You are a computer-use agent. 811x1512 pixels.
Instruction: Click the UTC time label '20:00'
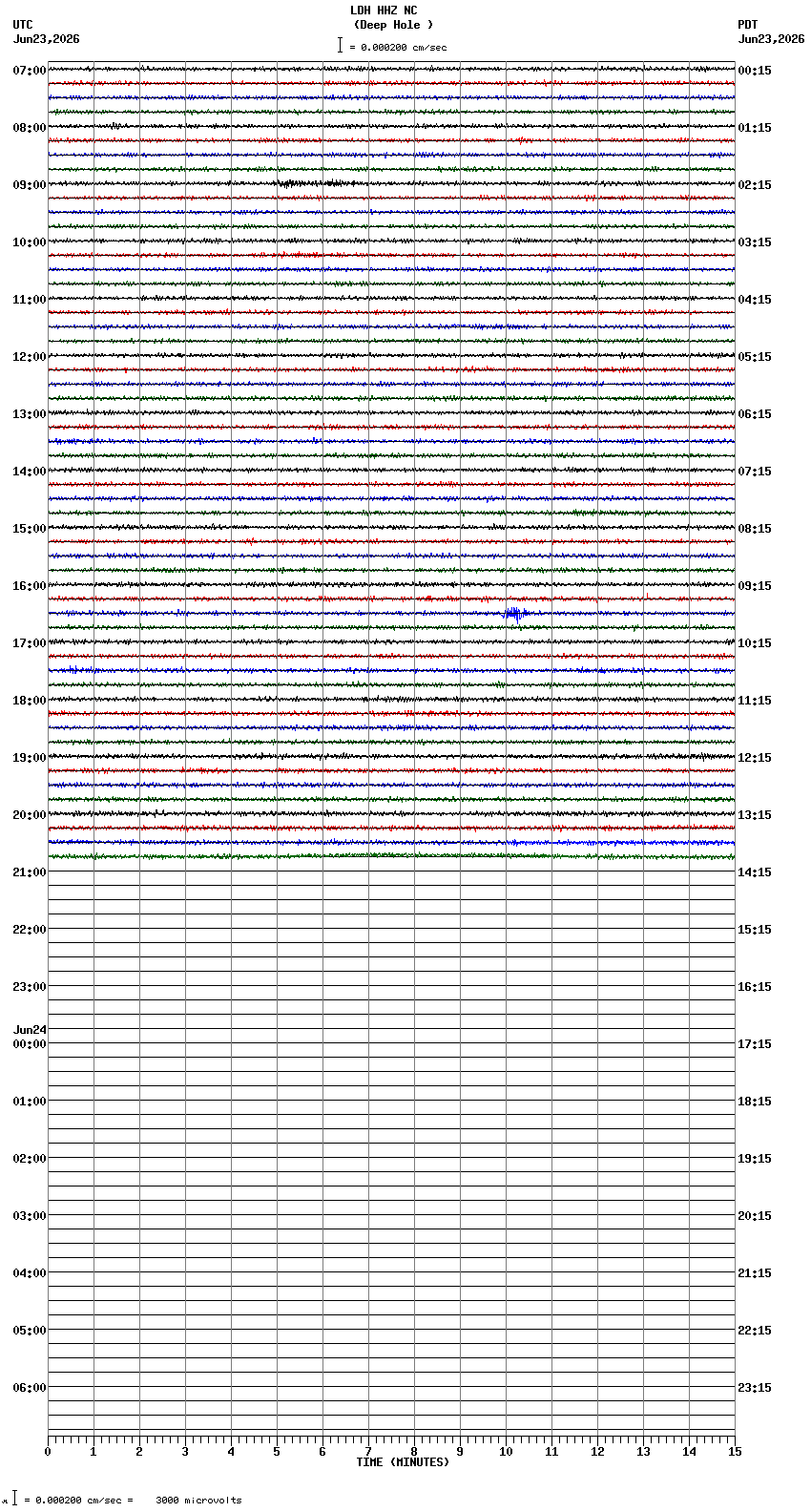(30, 815)
